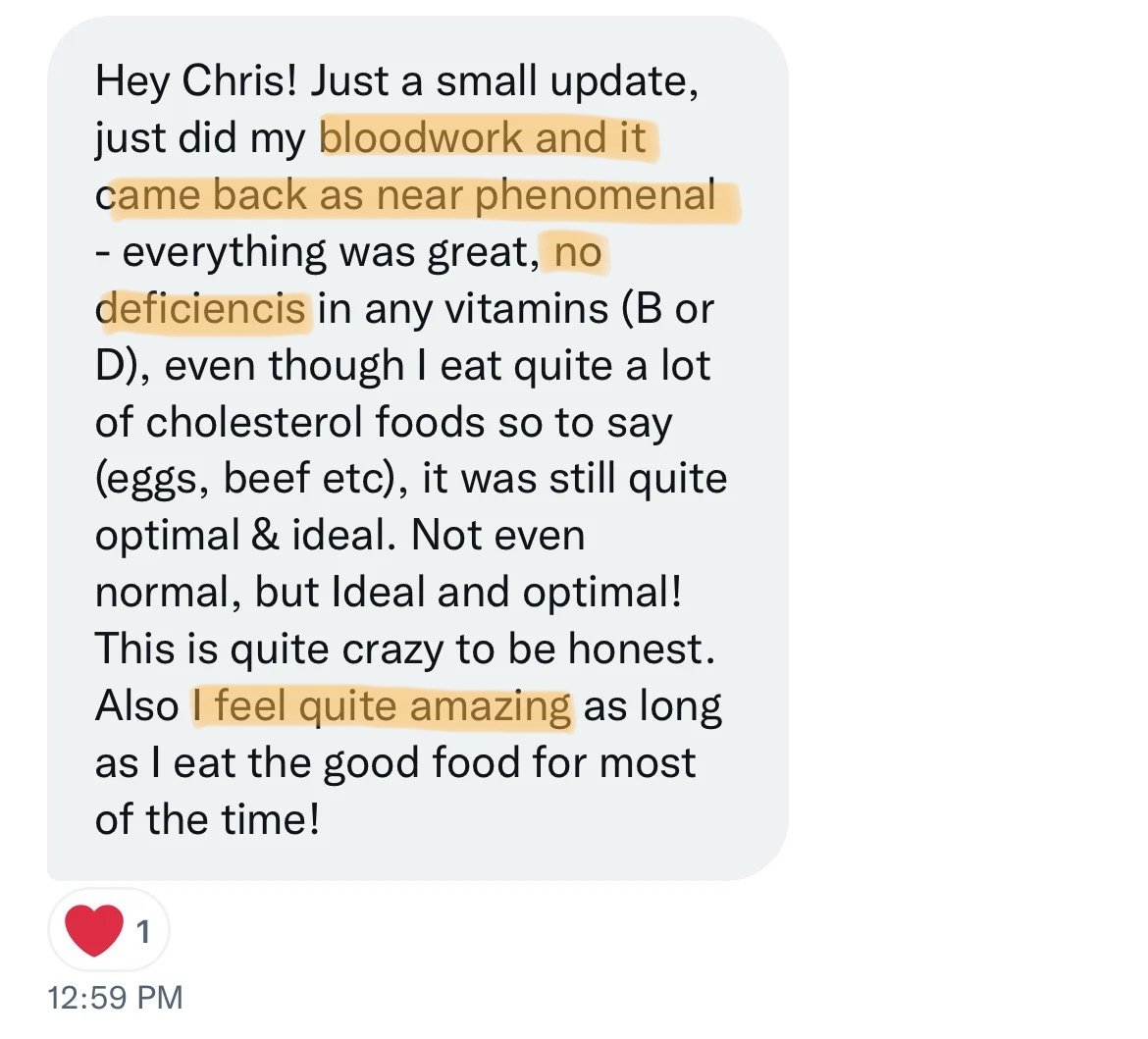Click the last line "of the time!"

[x=207, y=819]
